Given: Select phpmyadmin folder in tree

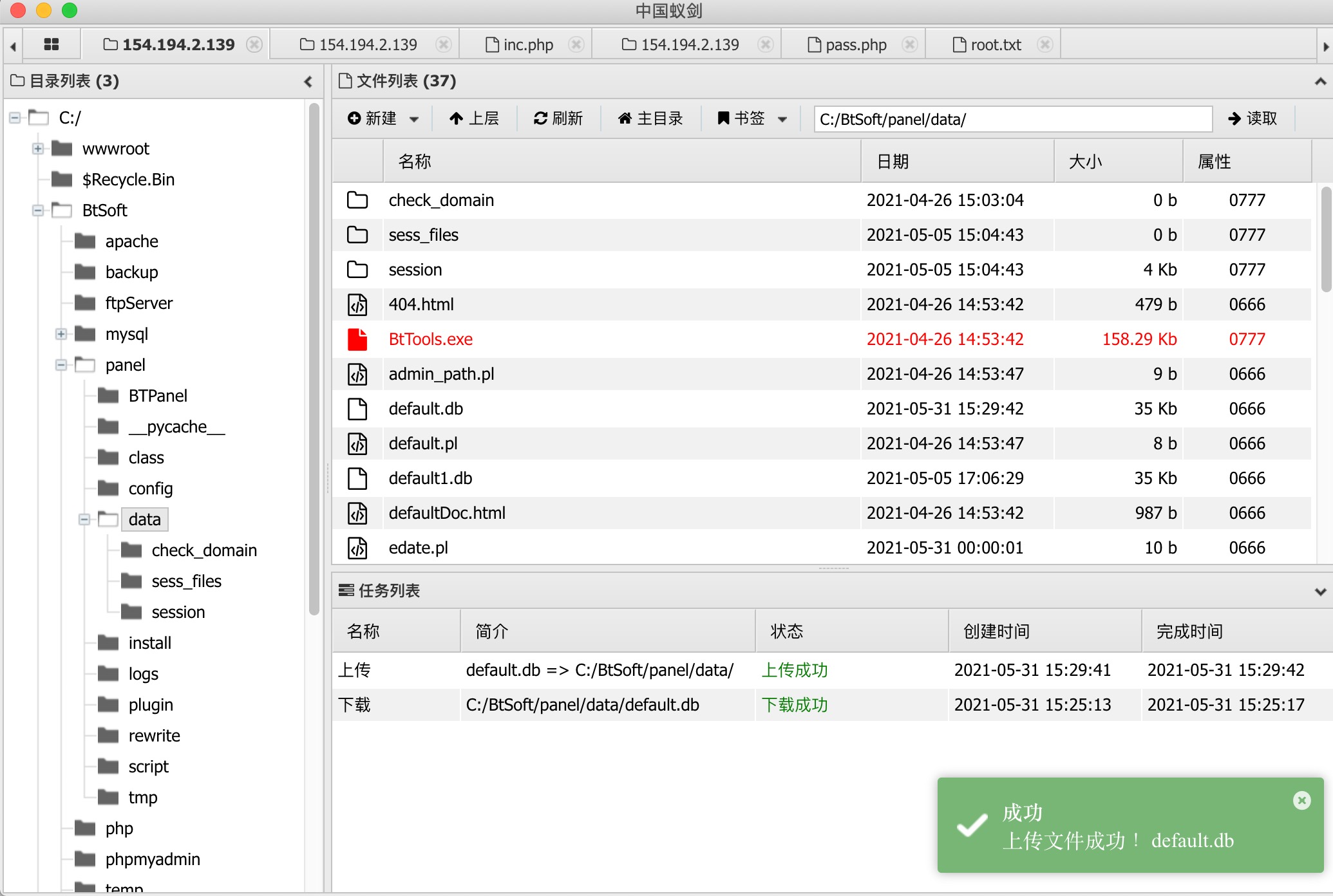Looking at the screenshot, I should point(153,859).
